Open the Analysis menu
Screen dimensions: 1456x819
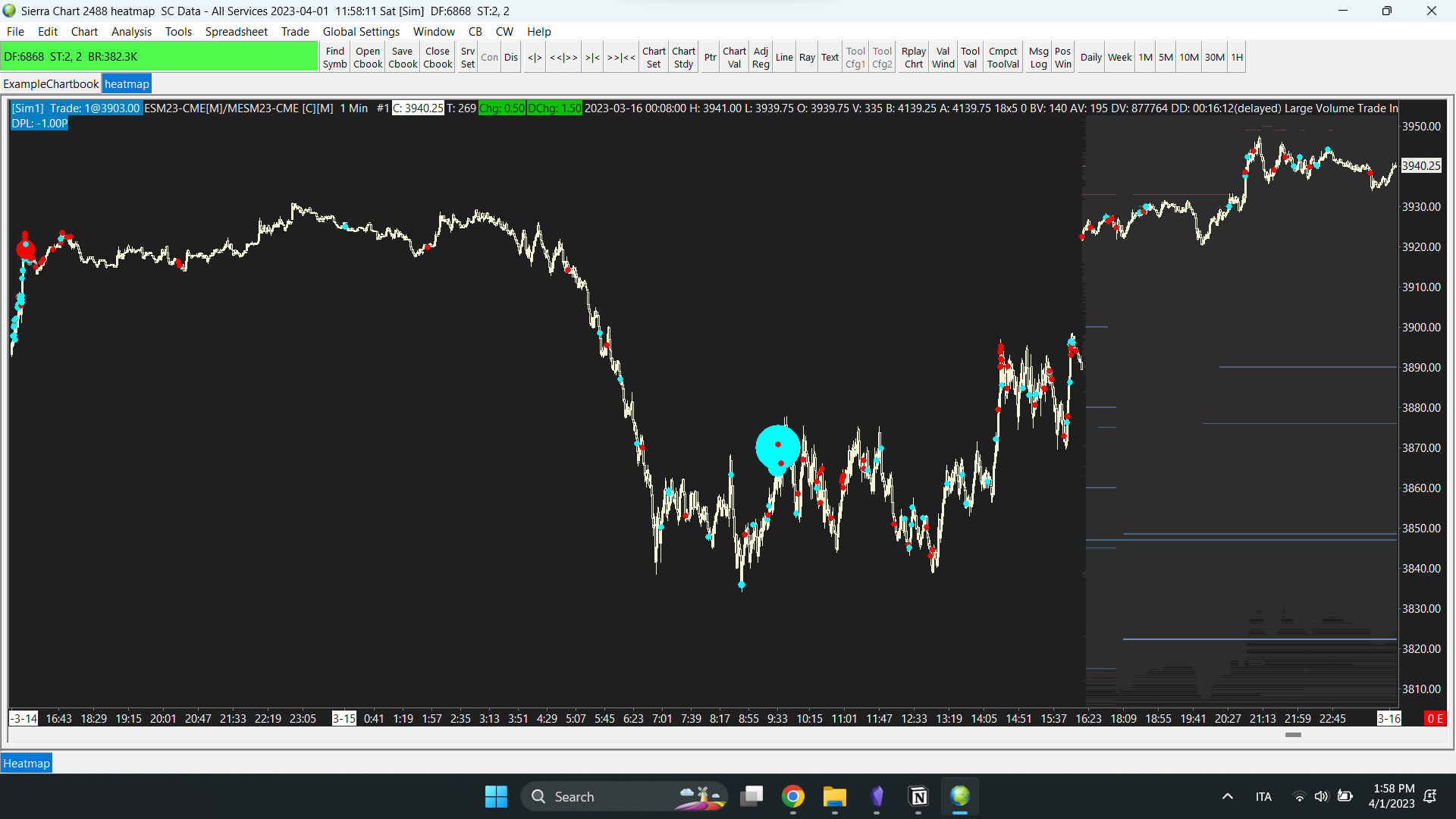click(x=131, y=32)
